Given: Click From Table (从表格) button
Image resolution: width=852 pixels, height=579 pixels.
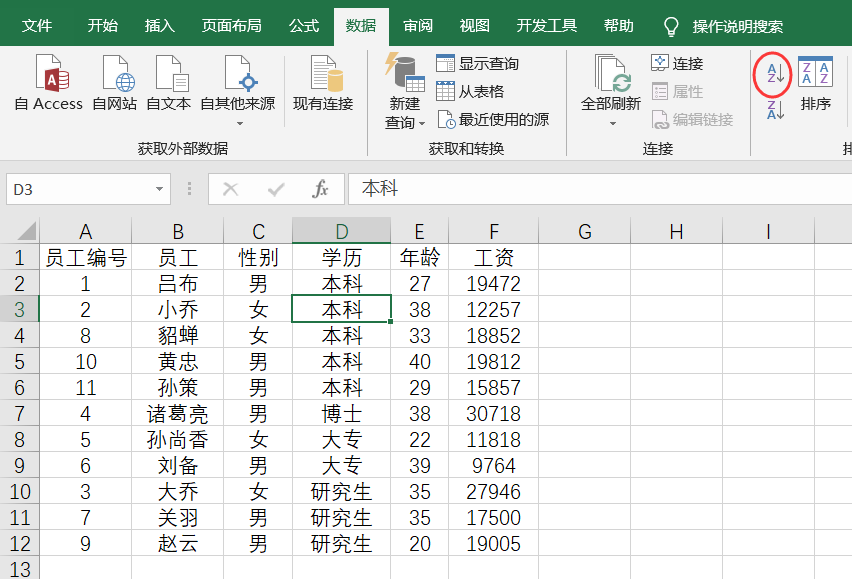Looking at the screenshot, I should 470,91.
